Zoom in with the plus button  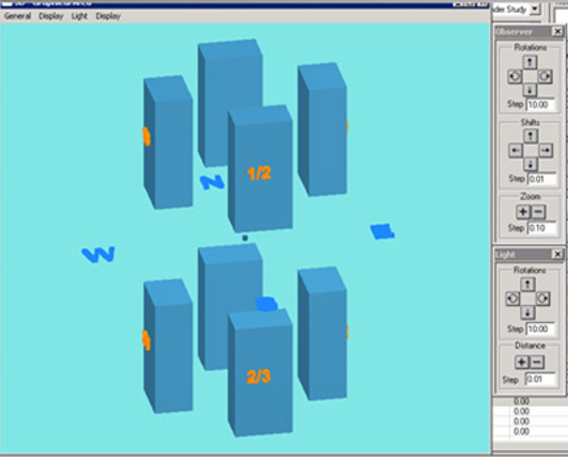pyautogui.click(x=523, y=212)
